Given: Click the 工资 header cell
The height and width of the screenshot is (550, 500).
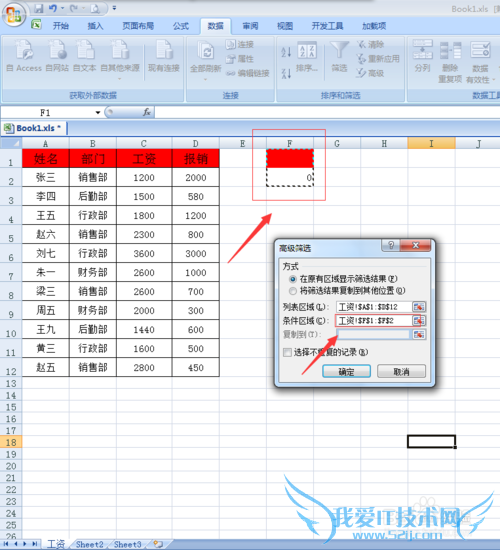Looking at the screenshot, I should (144, 159).
